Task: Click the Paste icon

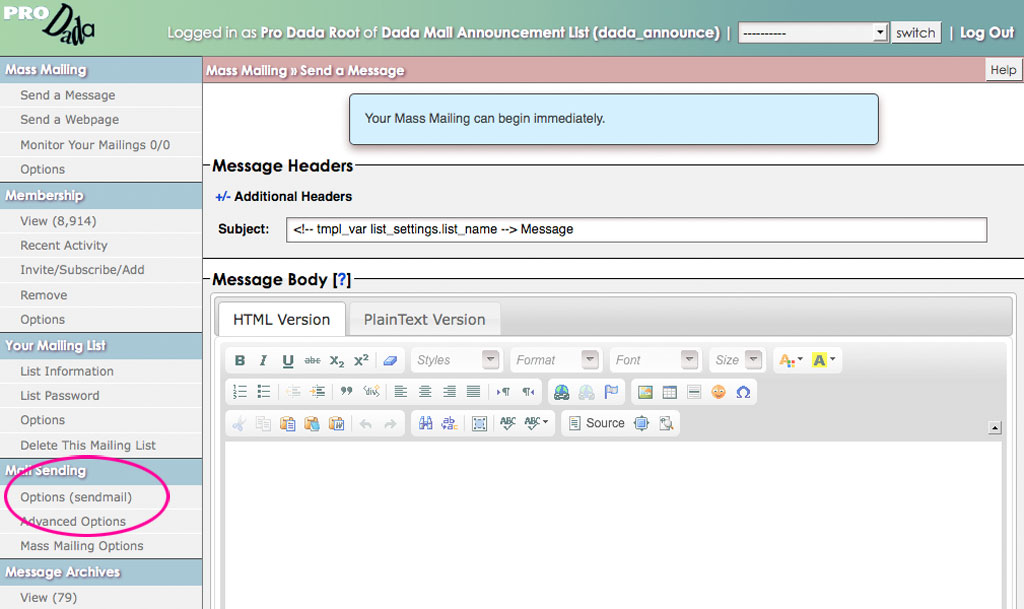Action: point(287,424)
